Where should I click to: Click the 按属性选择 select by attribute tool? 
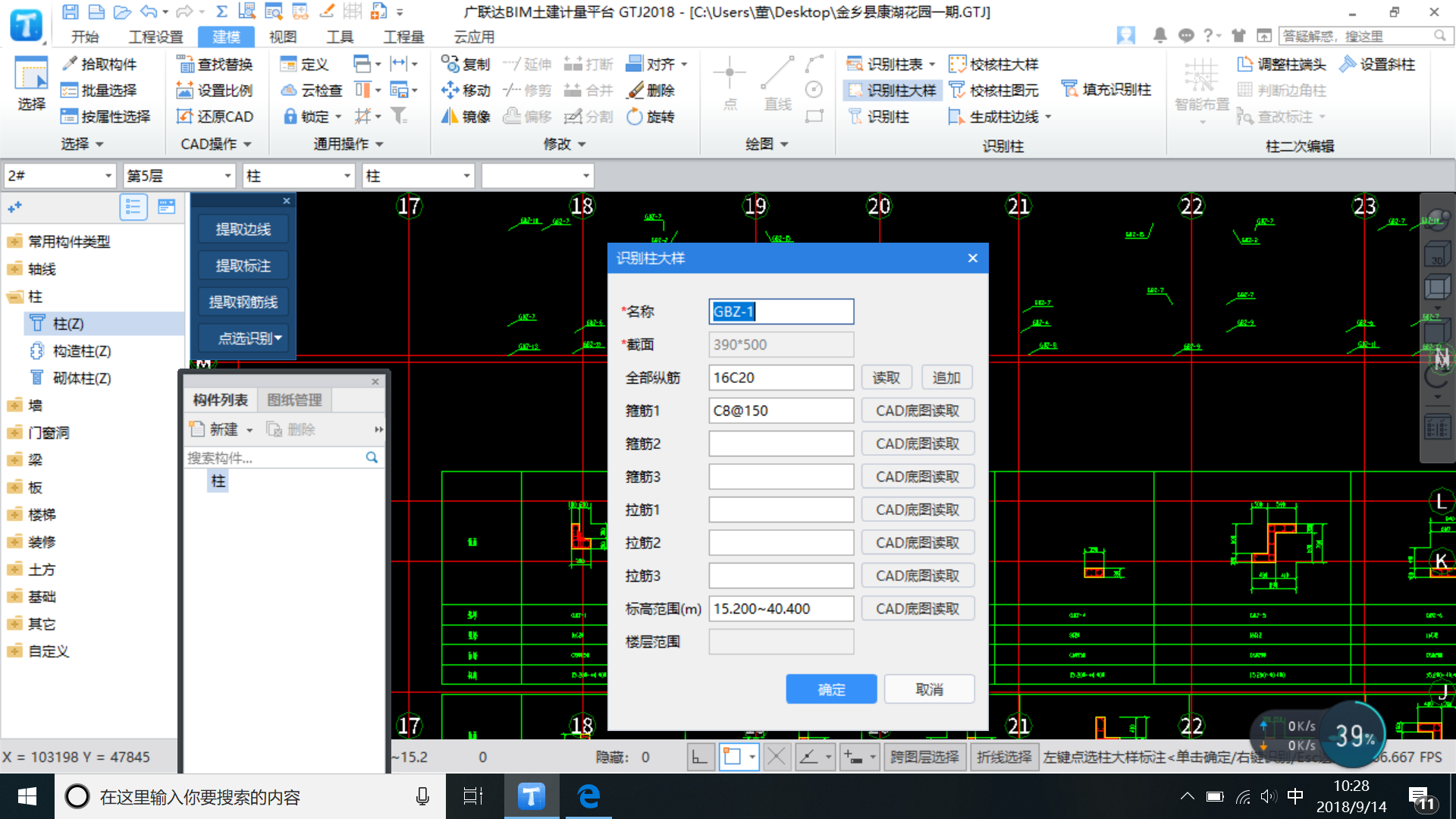106,116
